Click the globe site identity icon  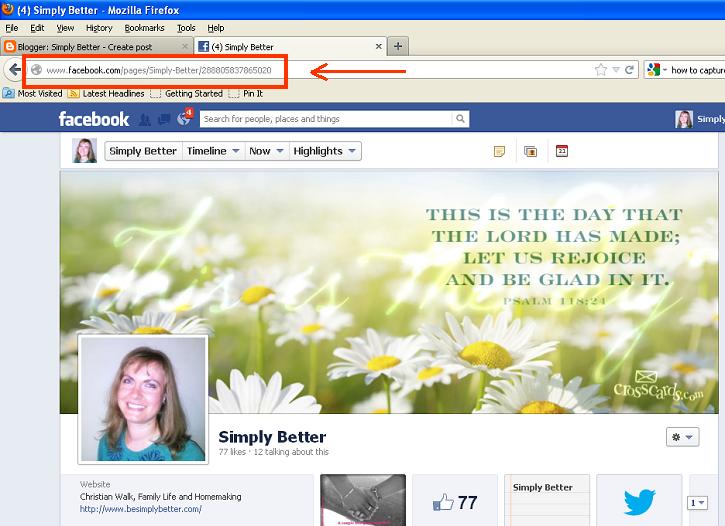pos(36,70)
